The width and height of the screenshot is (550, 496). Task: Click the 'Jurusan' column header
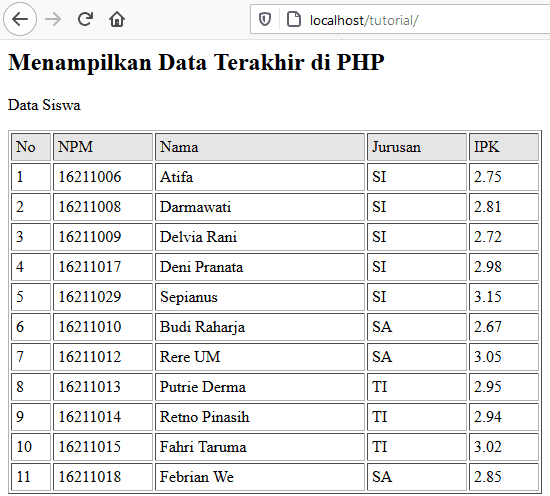417,147
